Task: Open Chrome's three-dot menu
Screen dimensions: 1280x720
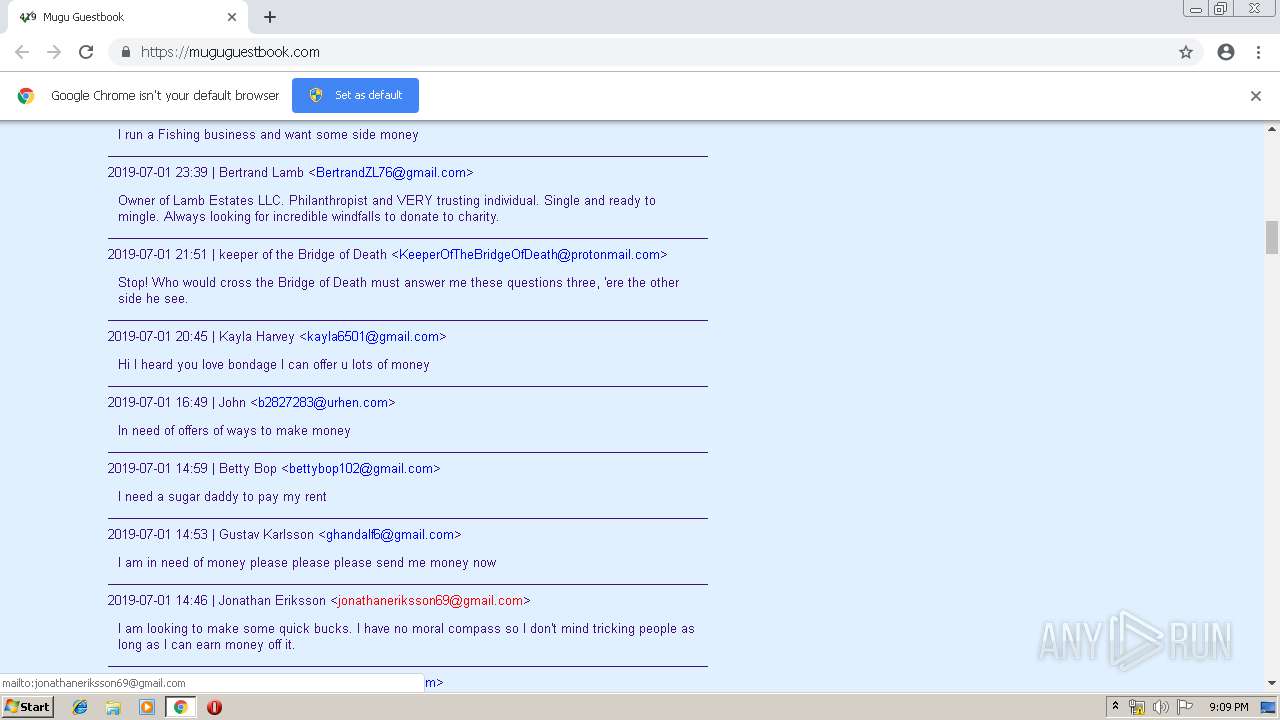Action: [1259, 52]
